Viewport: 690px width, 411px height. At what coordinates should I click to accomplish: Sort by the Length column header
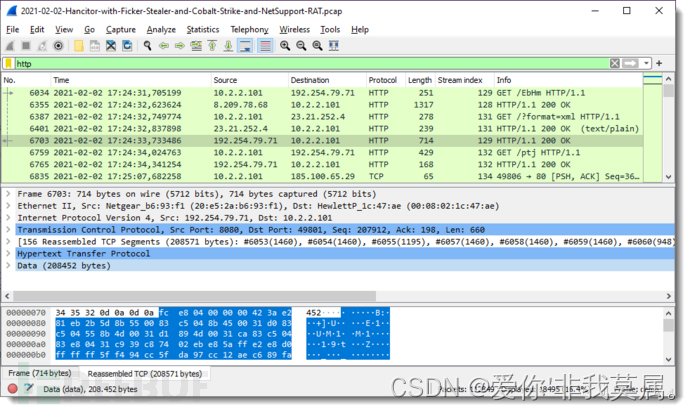coord(420,80)
